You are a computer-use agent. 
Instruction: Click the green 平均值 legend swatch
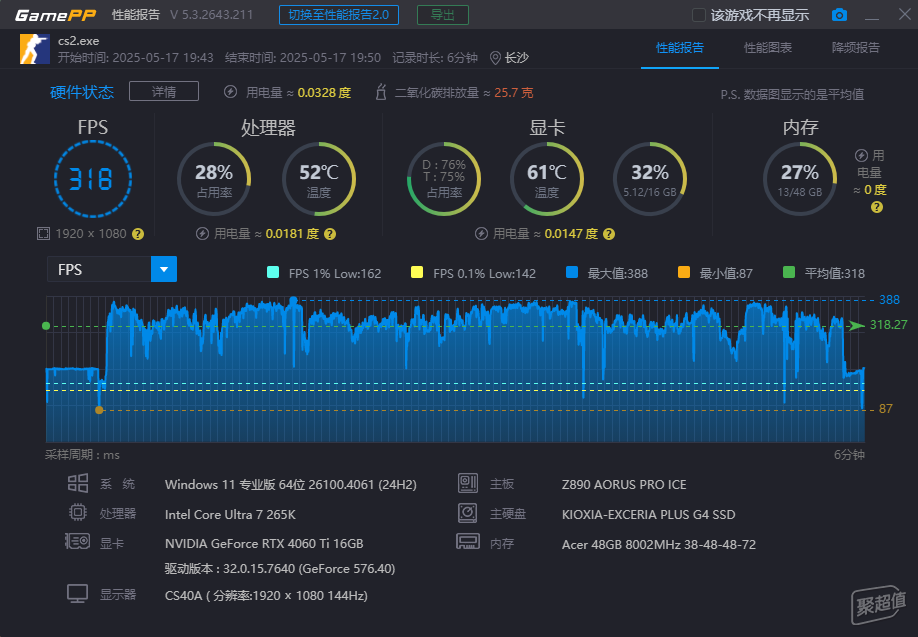pyautogui.click(x=789, y=272)
